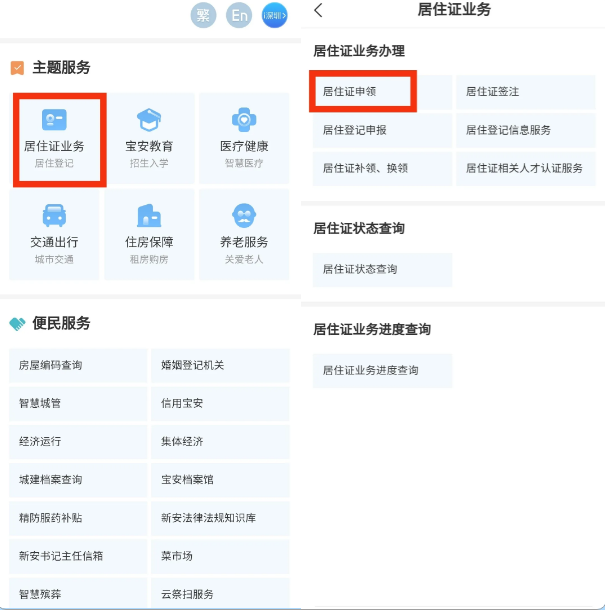This screenshot has width=605, height=610.
Task: Switch language to English with En icon
Action: point(239,15)
